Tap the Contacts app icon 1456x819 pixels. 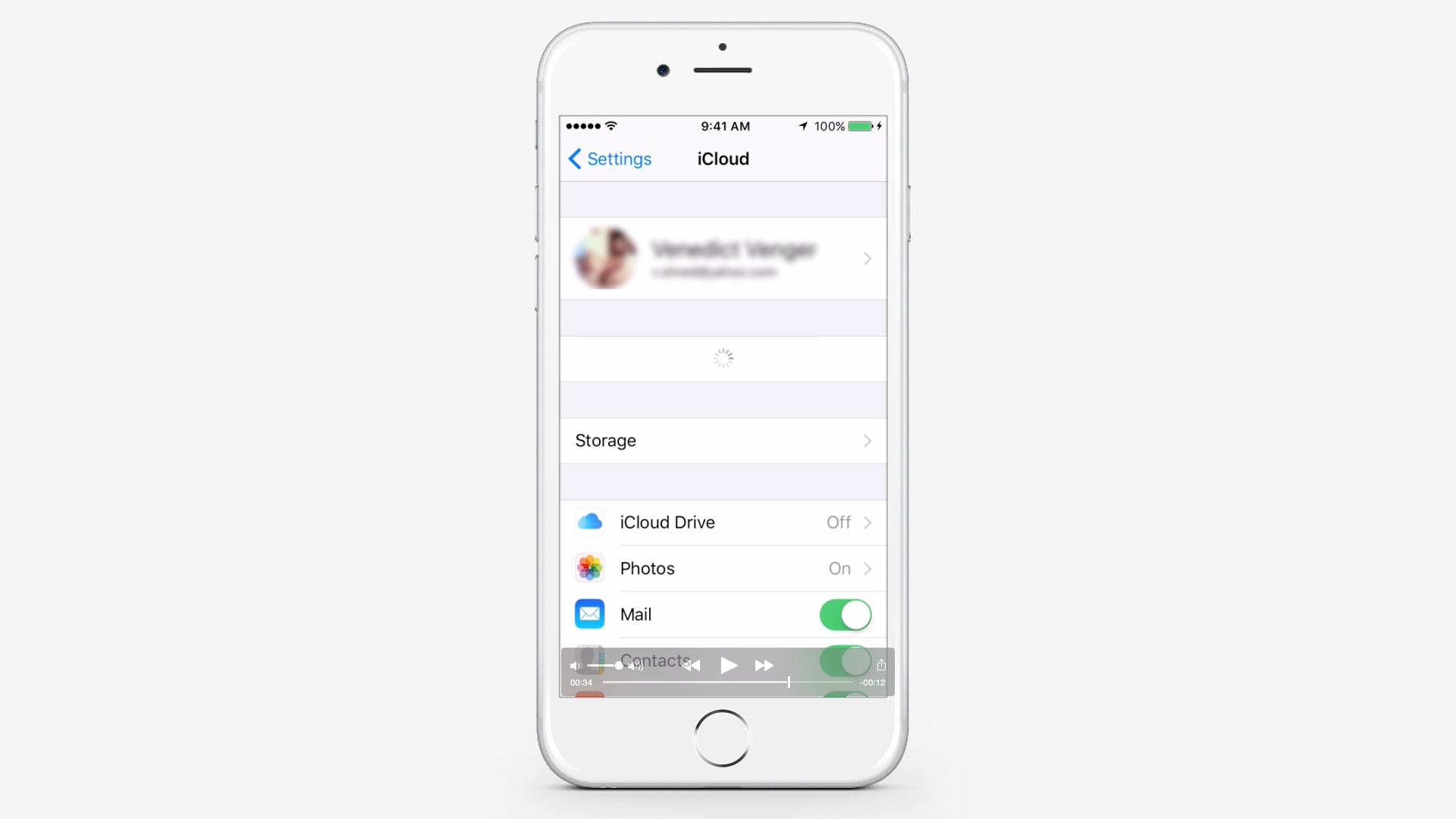(589, 660)
